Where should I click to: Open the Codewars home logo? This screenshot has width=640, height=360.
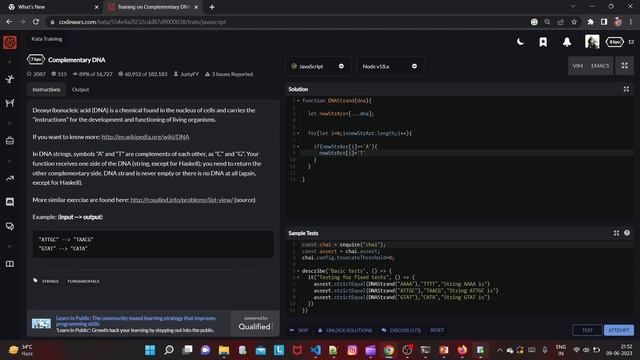pos(10,42)
